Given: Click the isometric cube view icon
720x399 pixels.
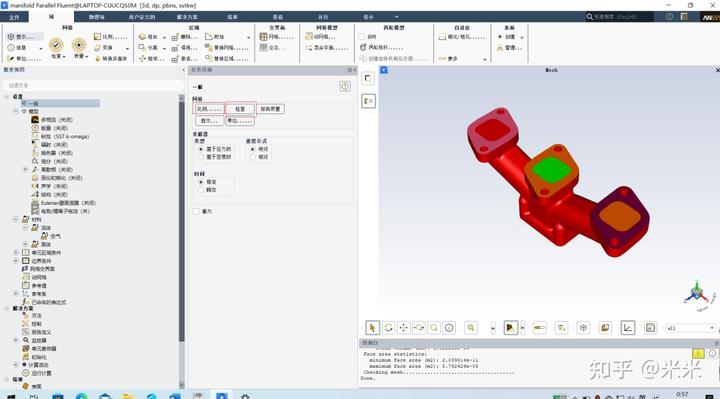Looking at the screenshot, I should (x=583, y=328).
